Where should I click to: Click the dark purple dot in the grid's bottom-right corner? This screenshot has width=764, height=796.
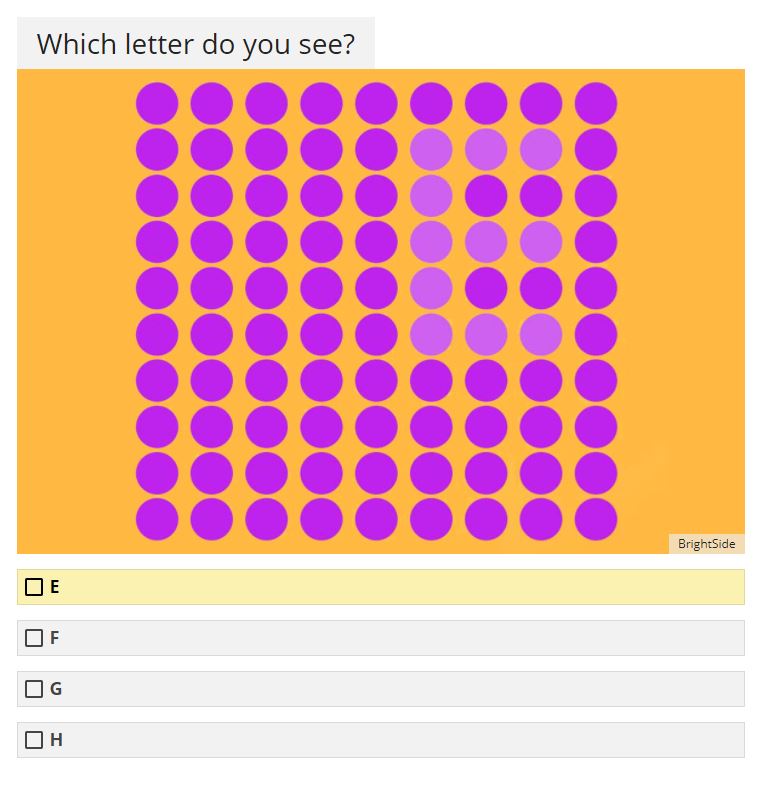595,519
